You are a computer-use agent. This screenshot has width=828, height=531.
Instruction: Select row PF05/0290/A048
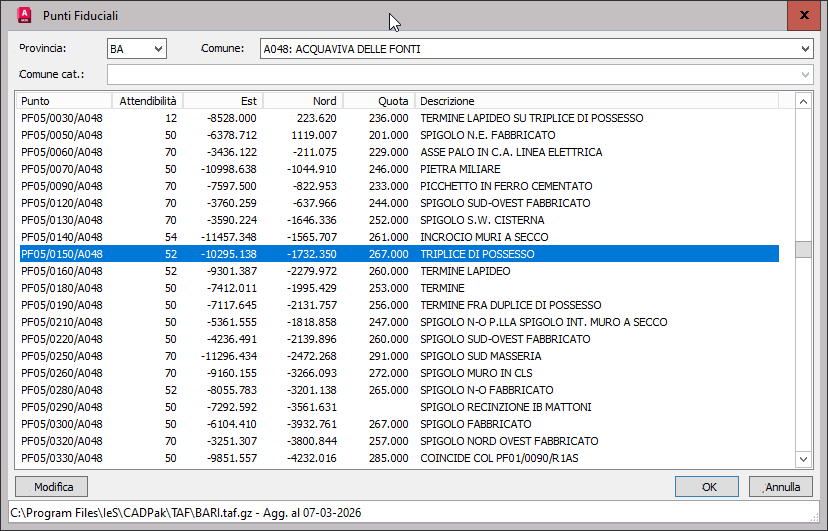(x=399, y=407)
